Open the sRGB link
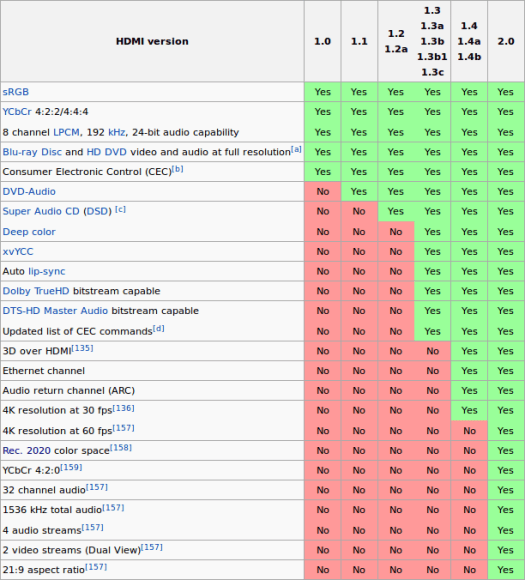The height and width of the screenshot is (580, 525). [x=16, y=92]
